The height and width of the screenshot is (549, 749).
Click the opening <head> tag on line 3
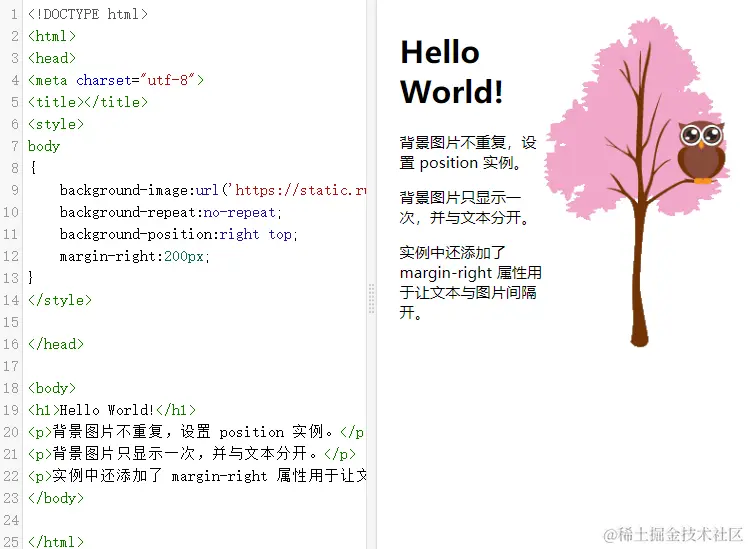coord(52,58)
